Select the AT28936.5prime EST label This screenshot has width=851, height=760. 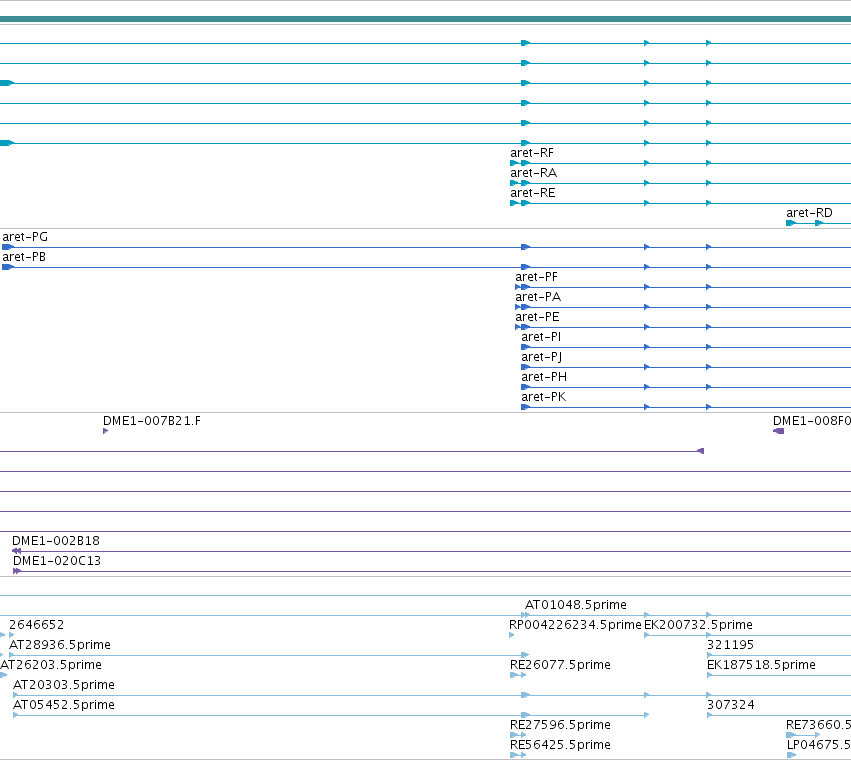point(60,645)
